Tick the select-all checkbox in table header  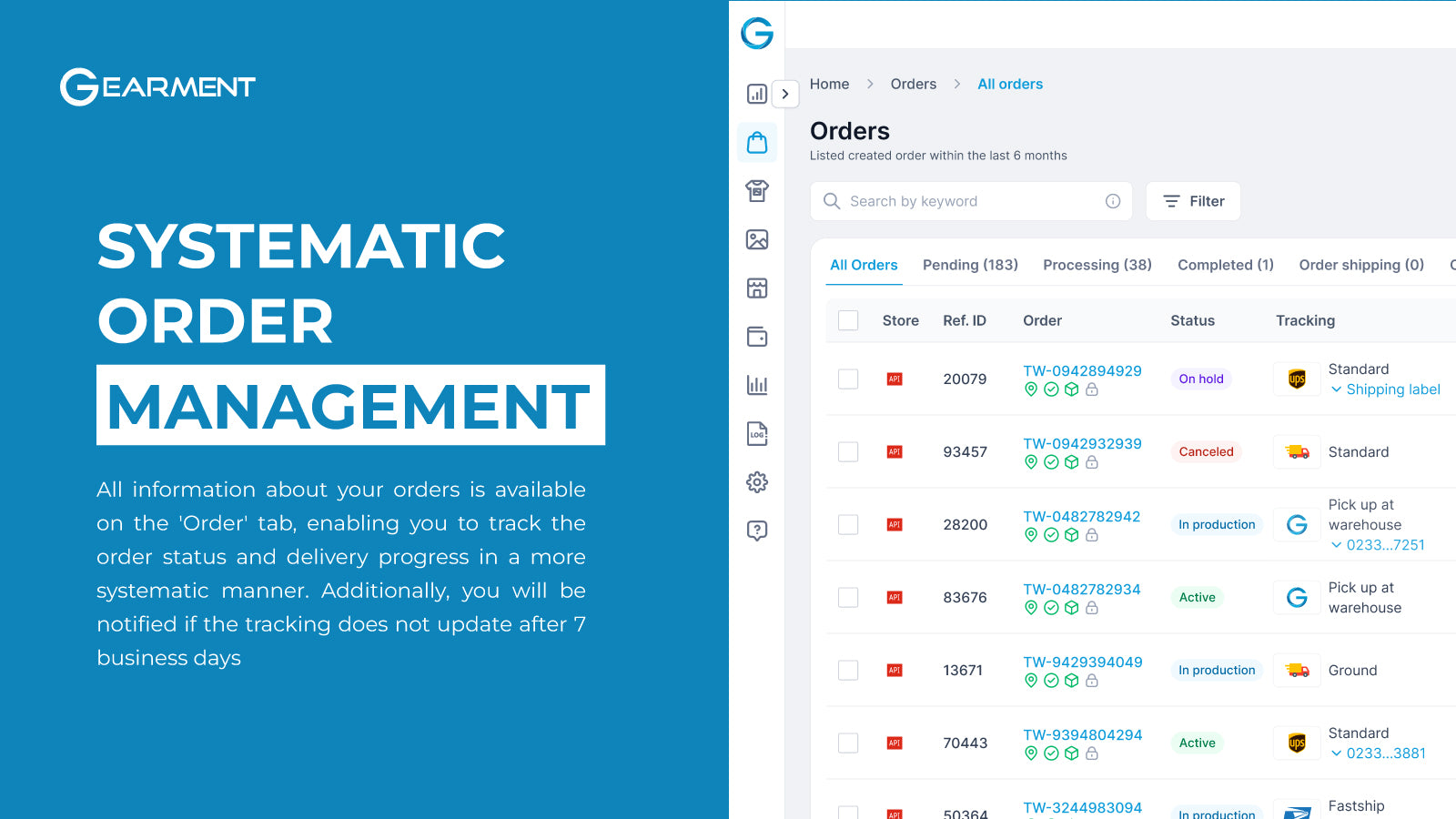(848, 320)
